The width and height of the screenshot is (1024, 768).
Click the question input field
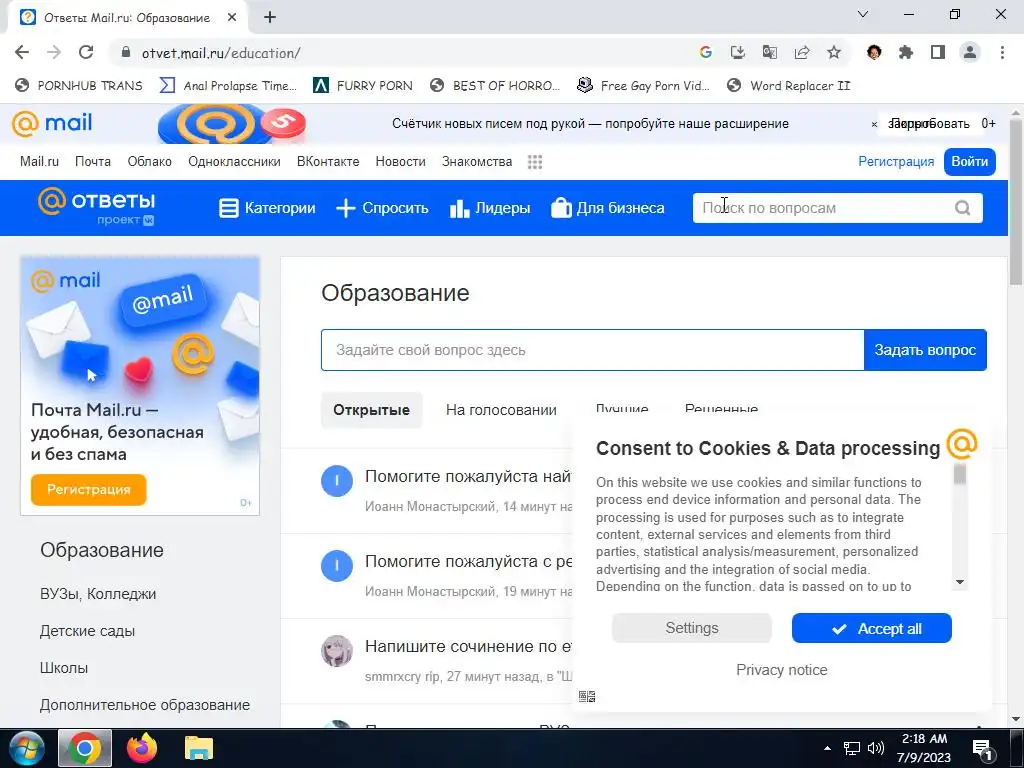[x=592, y=350]
